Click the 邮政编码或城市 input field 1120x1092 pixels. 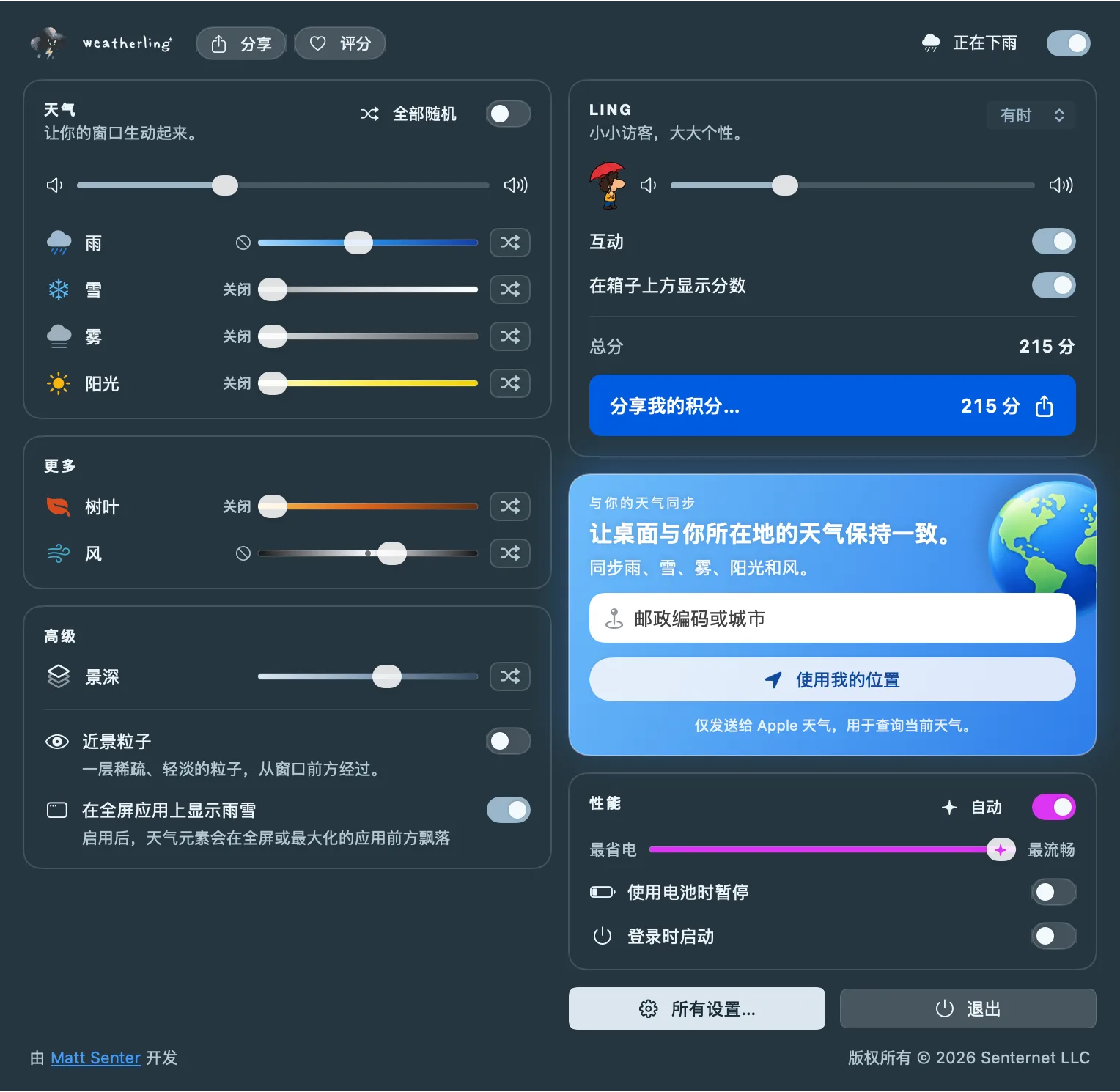coord(833,618)
